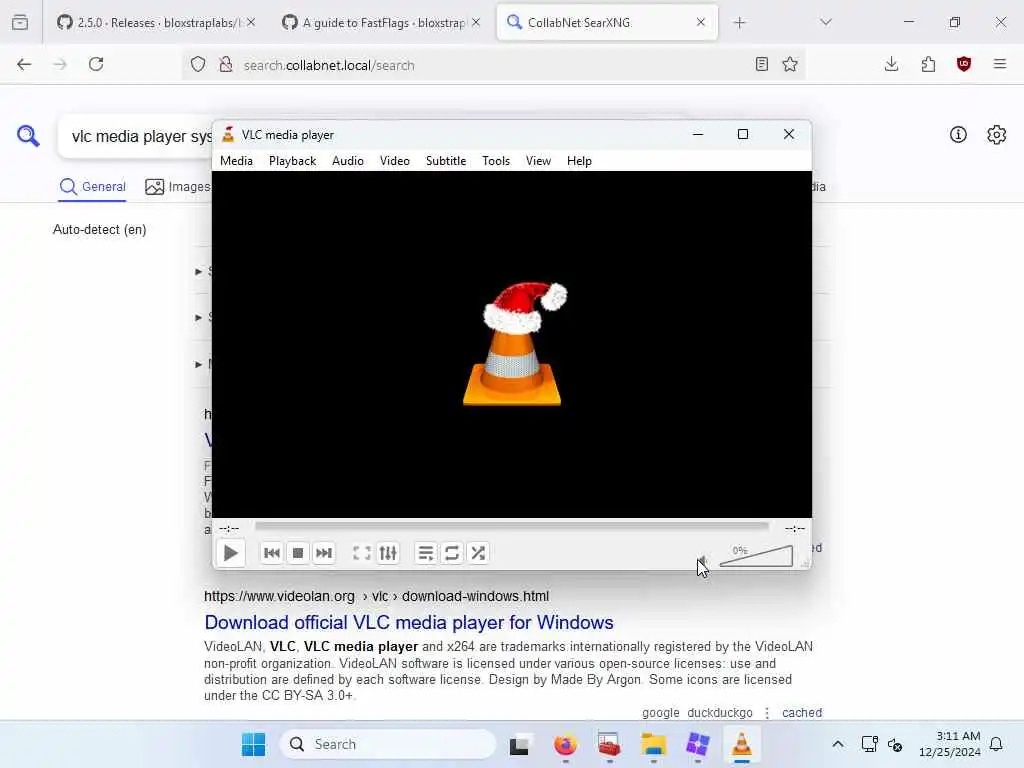
Task: Open a new Firefox tab
Action: click(x=739, y=23)
